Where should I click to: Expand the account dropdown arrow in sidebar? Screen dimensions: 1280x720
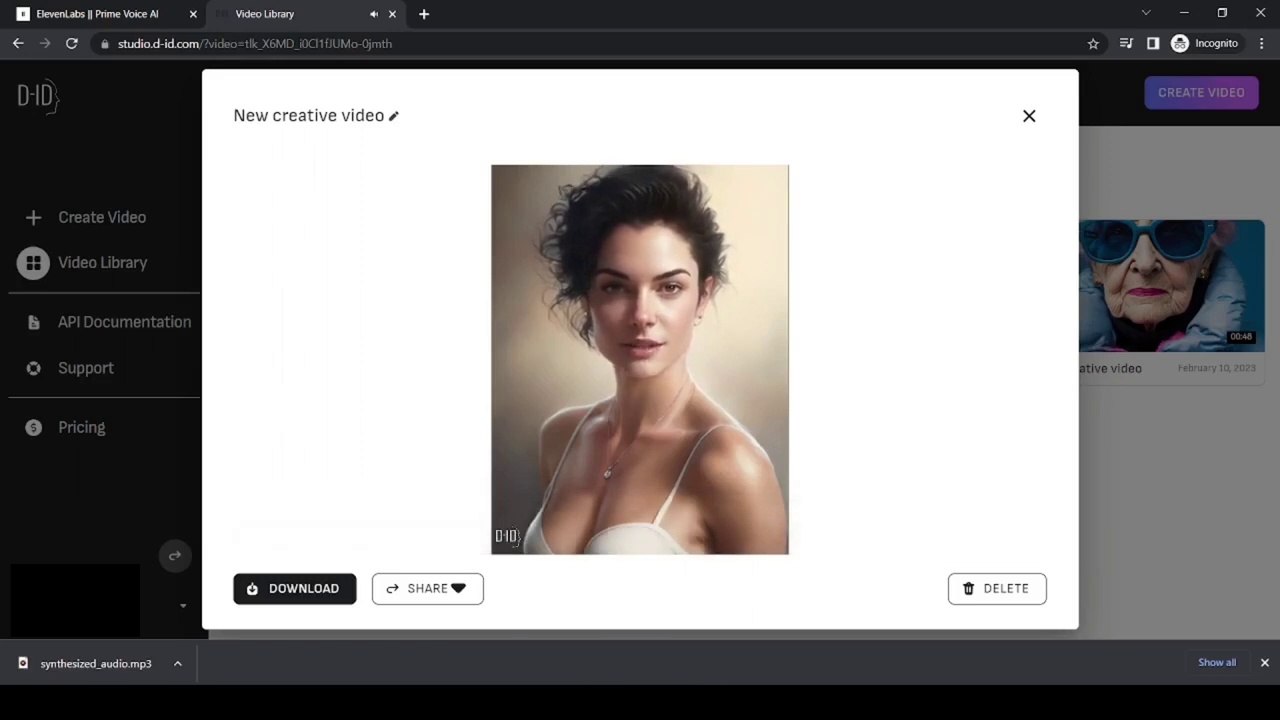tap(183, 606)
